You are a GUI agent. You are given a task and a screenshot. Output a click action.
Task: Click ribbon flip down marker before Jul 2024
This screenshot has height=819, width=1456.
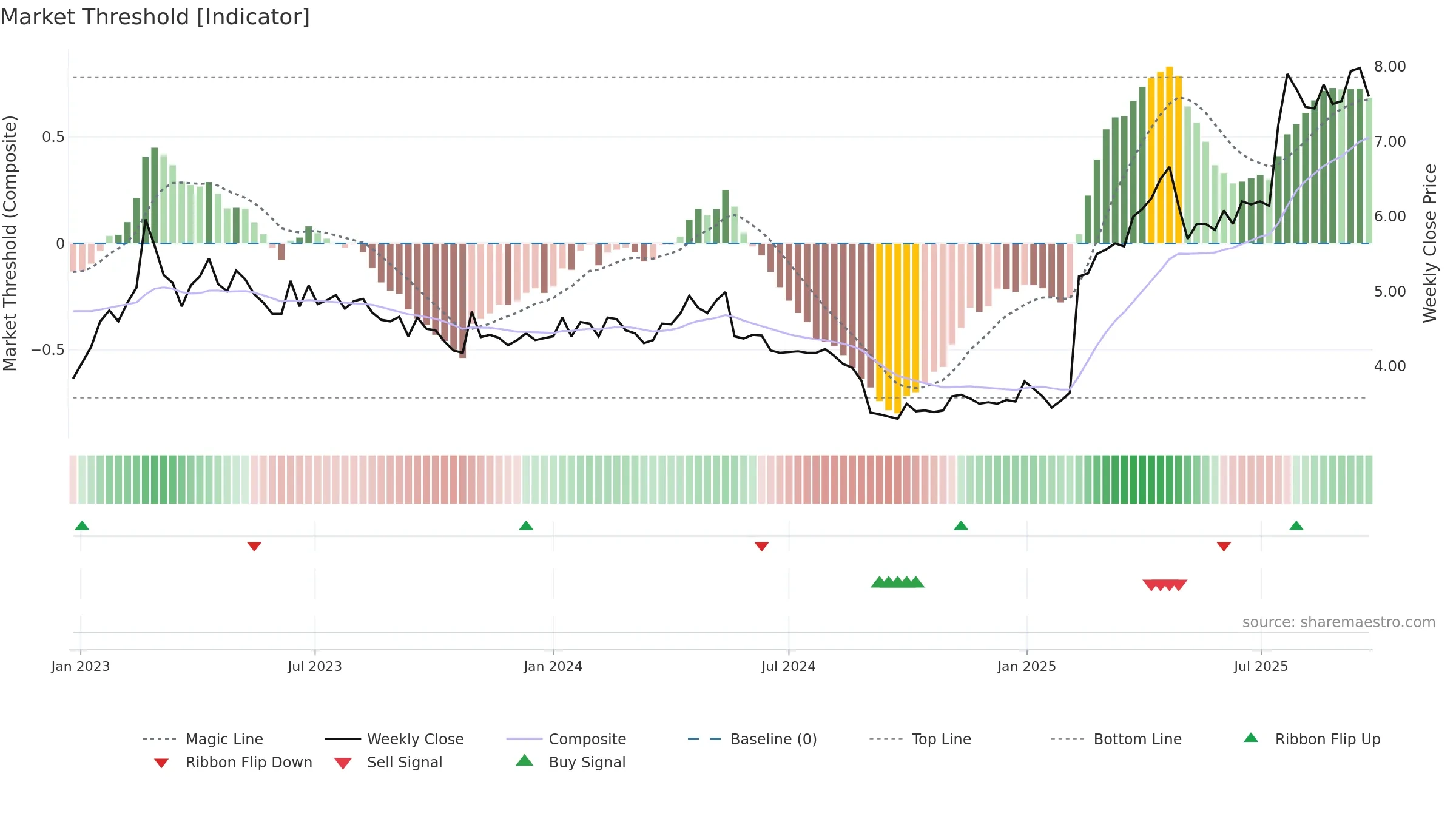(x=761, y=547)
